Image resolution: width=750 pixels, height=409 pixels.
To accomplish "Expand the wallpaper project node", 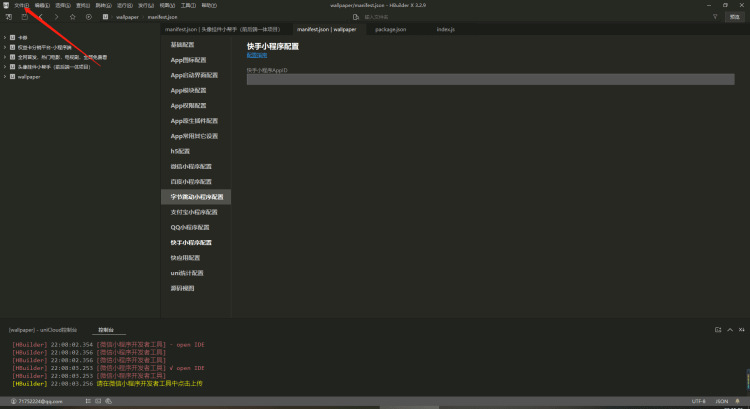I will 5,77.
